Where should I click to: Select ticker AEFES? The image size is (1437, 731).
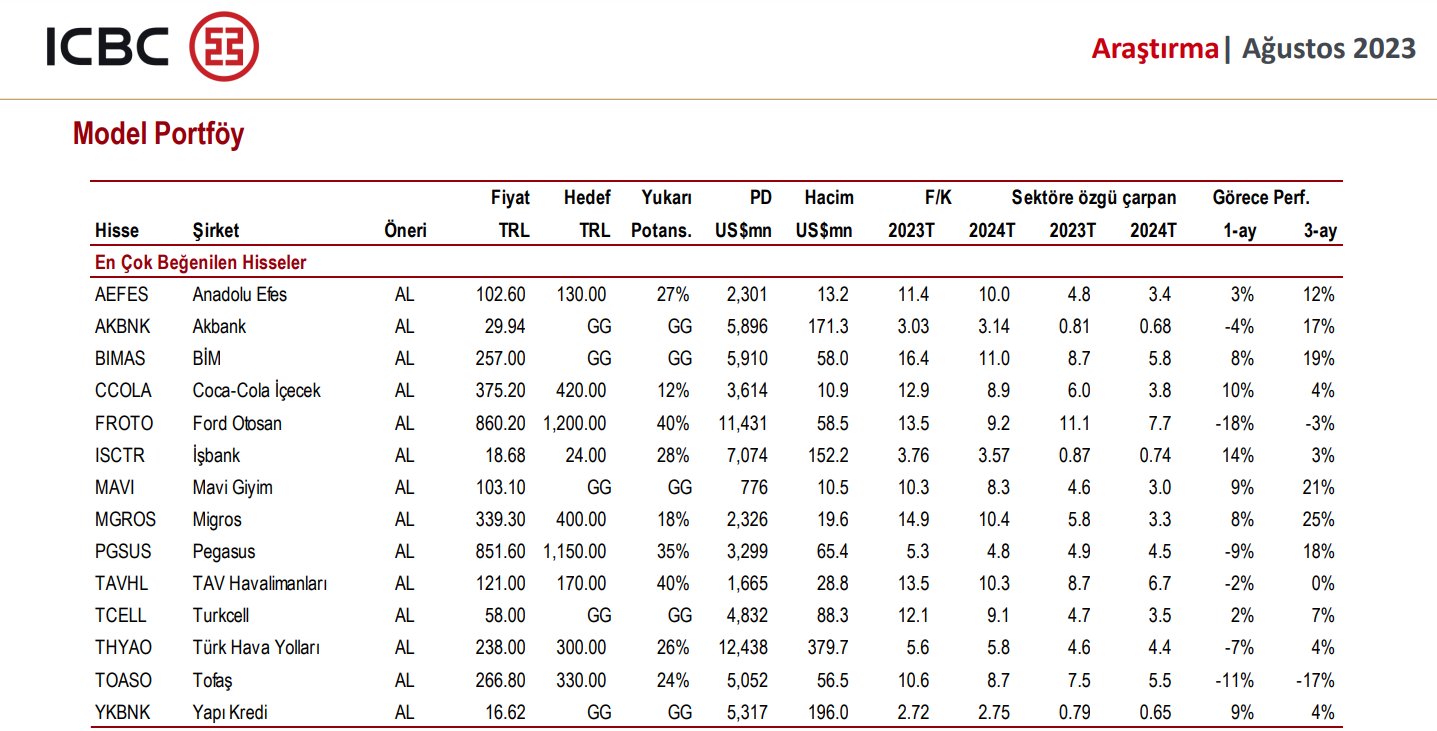[x=122, y=295]
